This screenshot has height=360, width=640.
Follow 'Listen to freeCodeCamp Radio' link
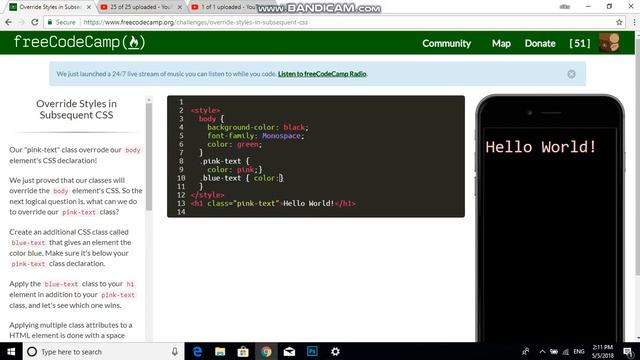pyautogui.click(x=322, y=74)
